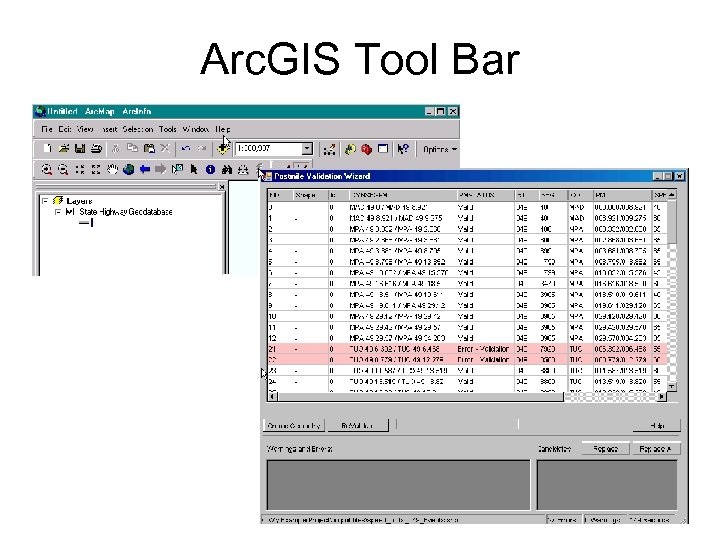Open the Window menu in ArcMap

point(196,129)
